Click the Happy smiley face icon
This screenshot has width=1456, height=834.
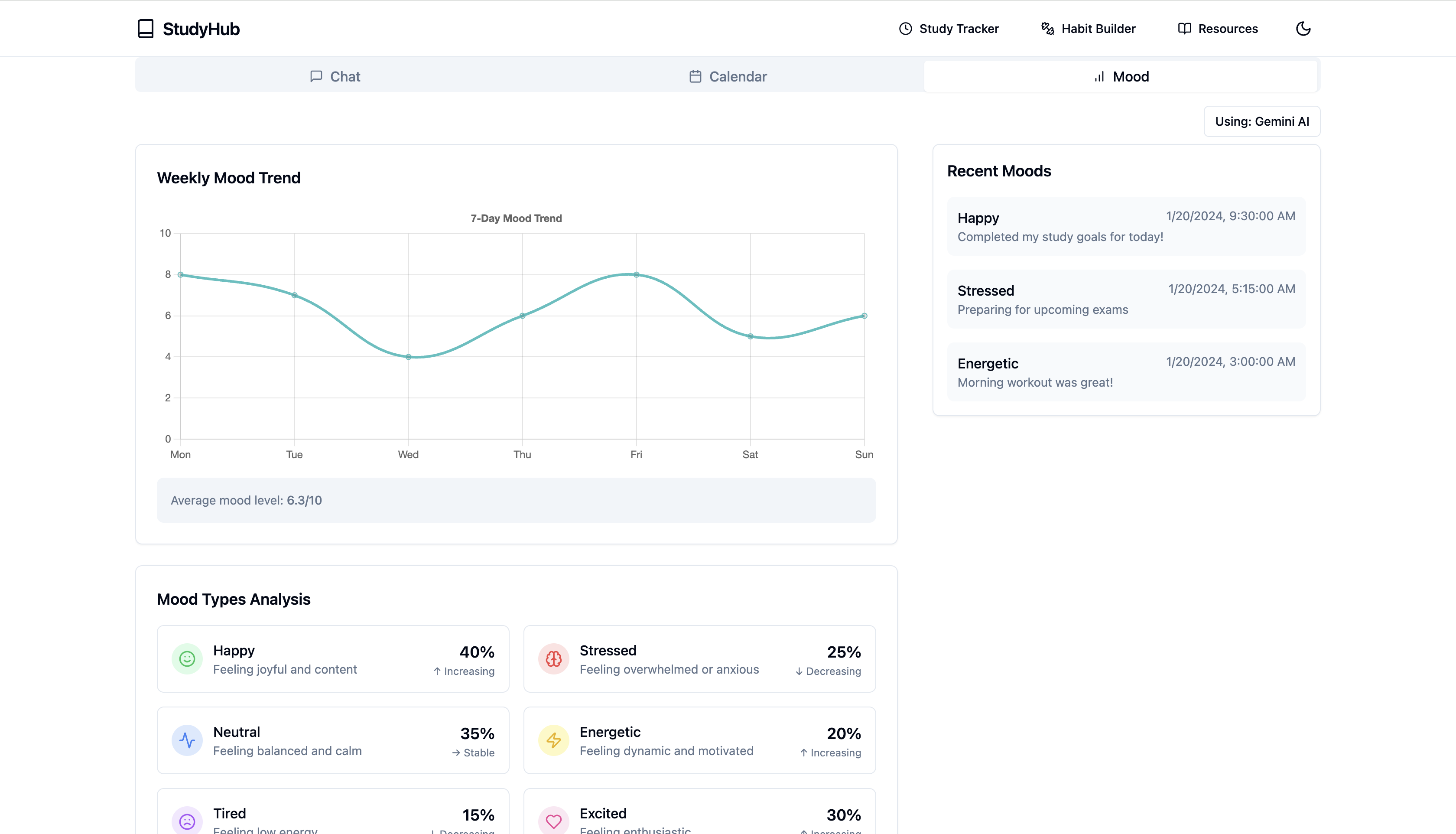(187, 659)
